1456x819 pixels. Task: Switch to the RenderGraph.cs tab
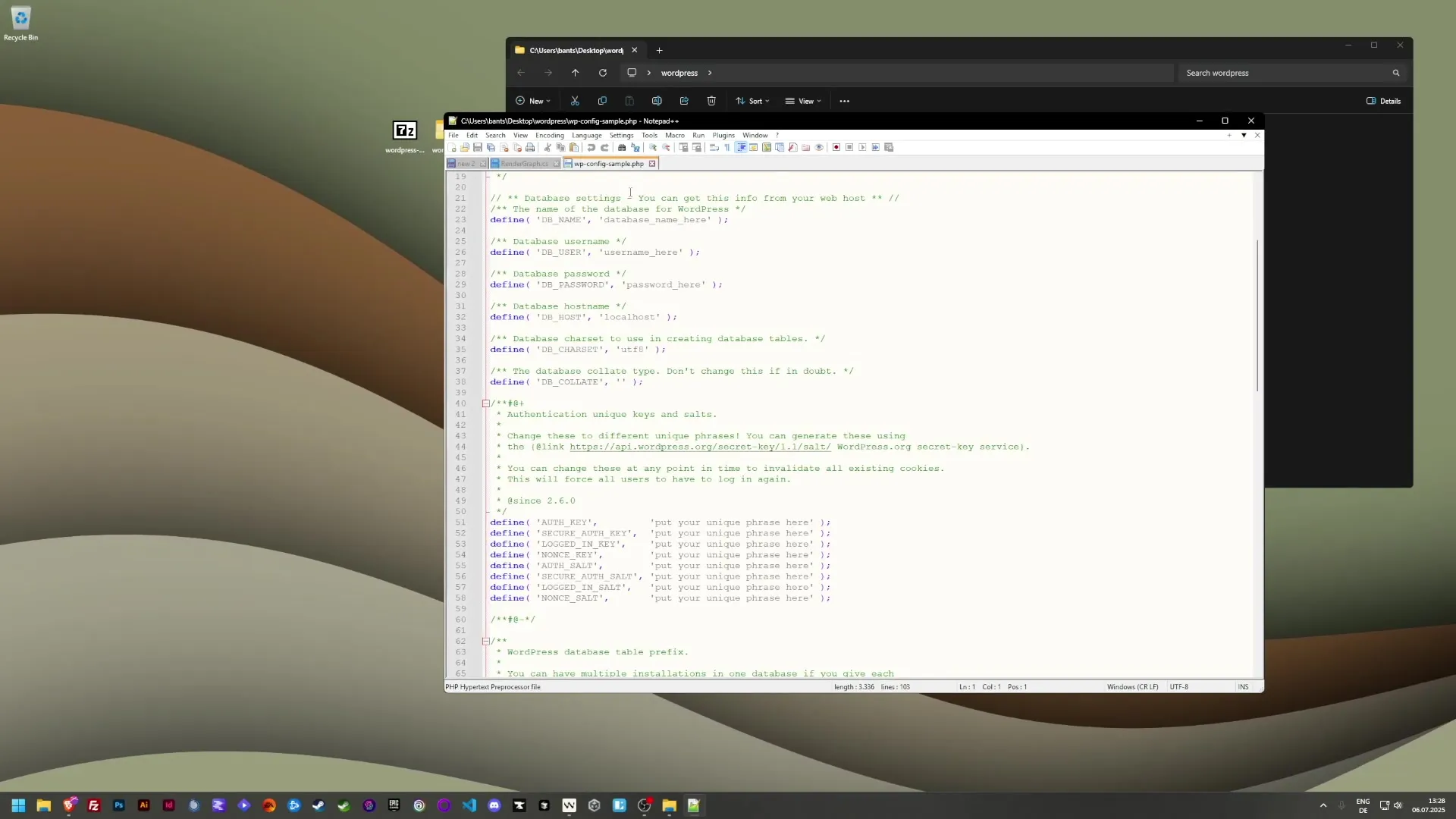click(x=523, y=164)
